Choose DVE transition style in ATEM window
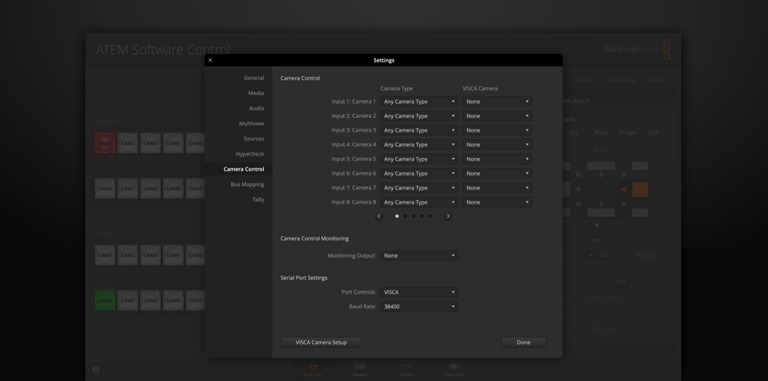 654,133
